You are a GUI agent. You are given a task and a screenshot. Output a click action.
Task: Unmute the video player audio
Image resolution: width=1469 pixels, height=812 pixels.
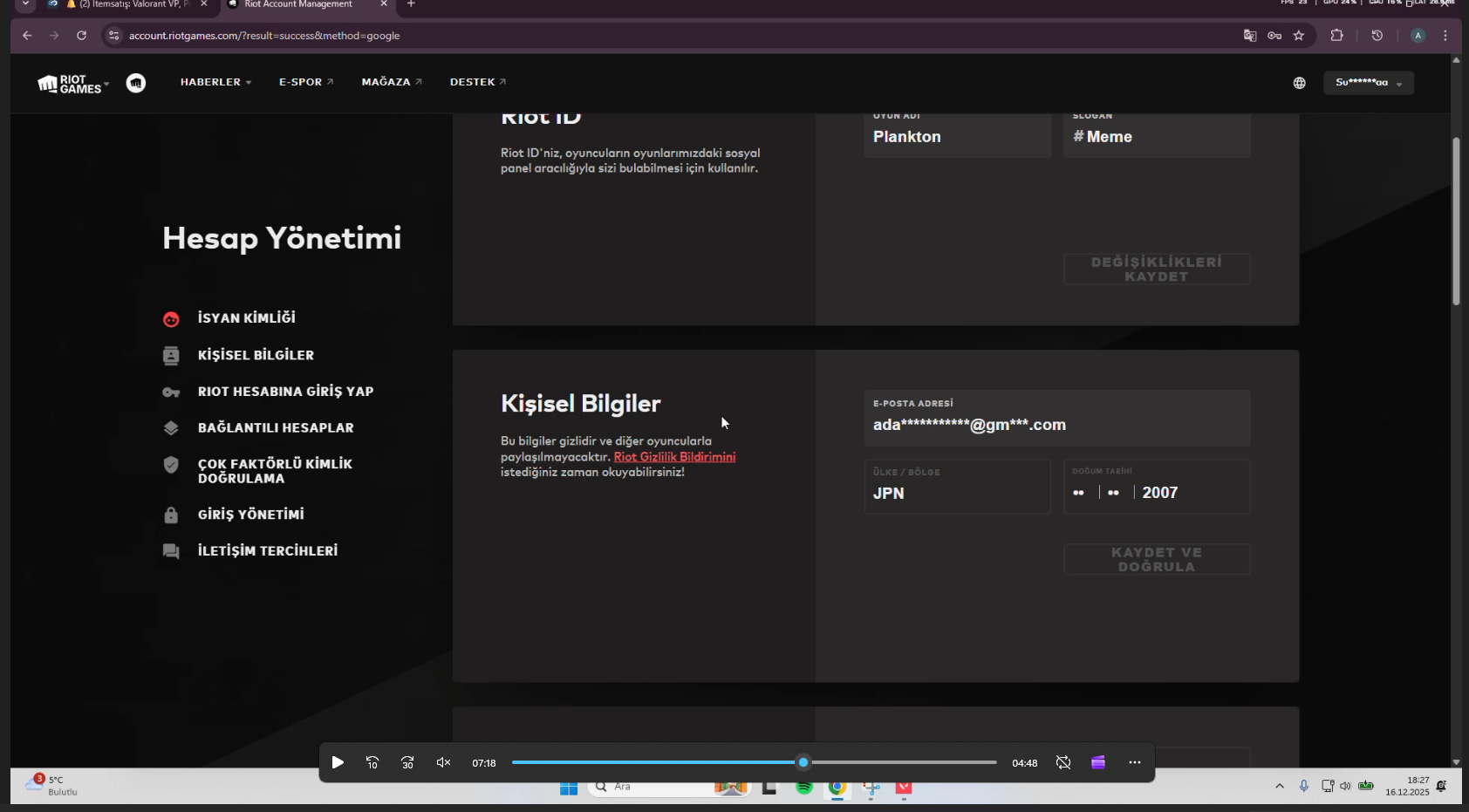[443, 763]
